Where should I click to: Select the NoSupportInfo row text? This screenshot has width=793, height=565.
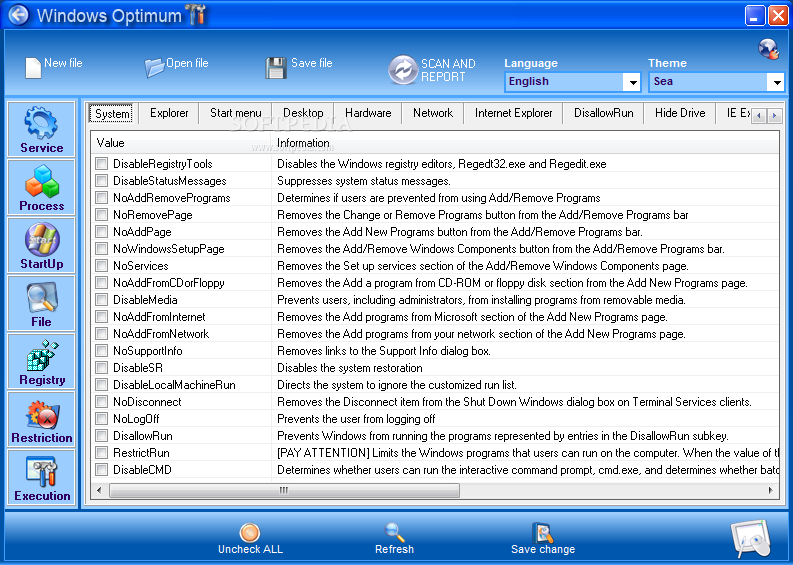pyautogui.click(x=147, y=351)
